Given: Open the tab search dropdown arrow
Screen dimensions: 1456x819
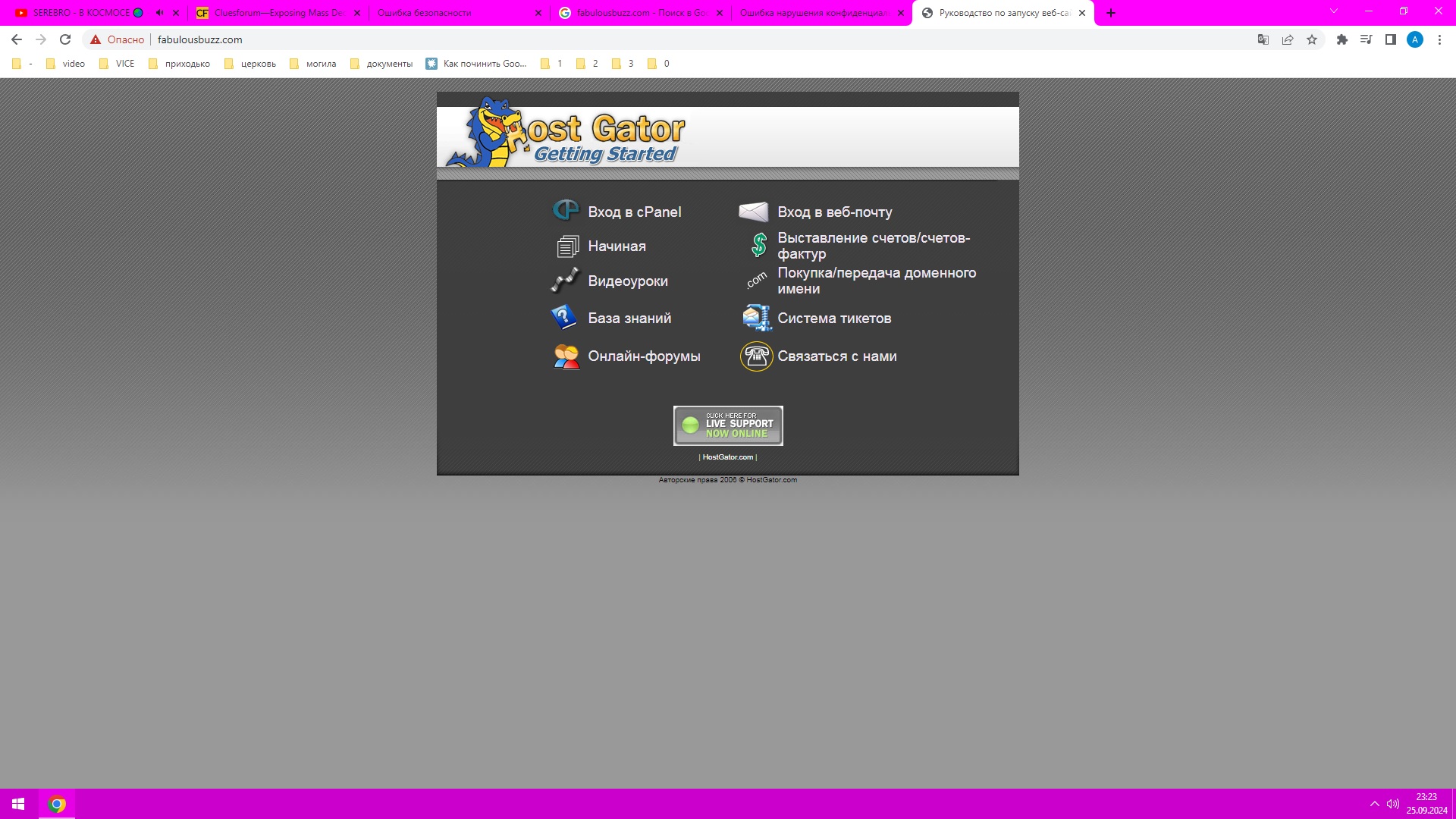Looking at the screenshot, I should pyautogui.click(x=1334, y=11).
